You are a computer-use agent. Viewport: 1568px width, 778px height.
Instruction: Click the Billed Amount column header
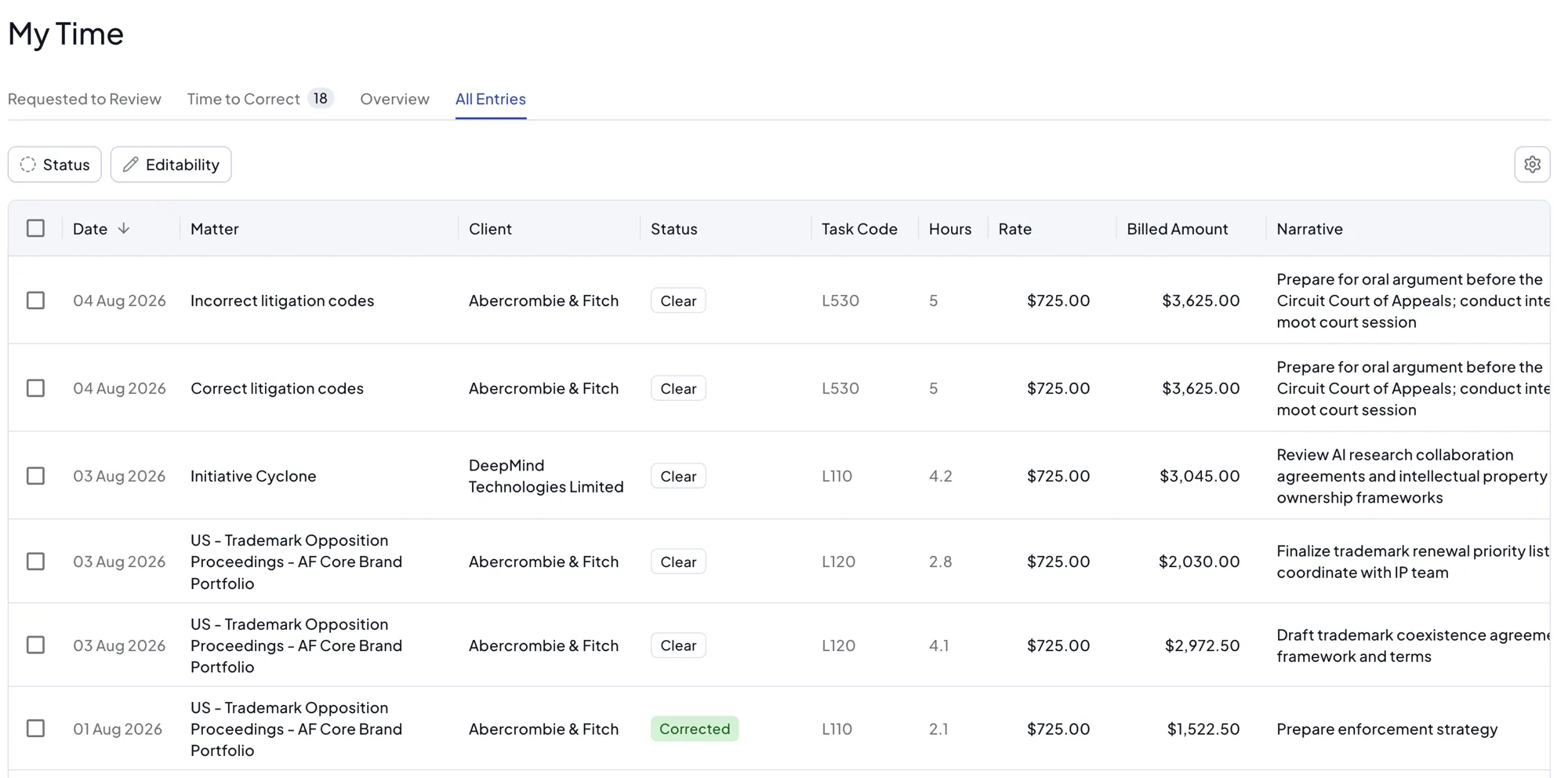tap(1178, 229)
